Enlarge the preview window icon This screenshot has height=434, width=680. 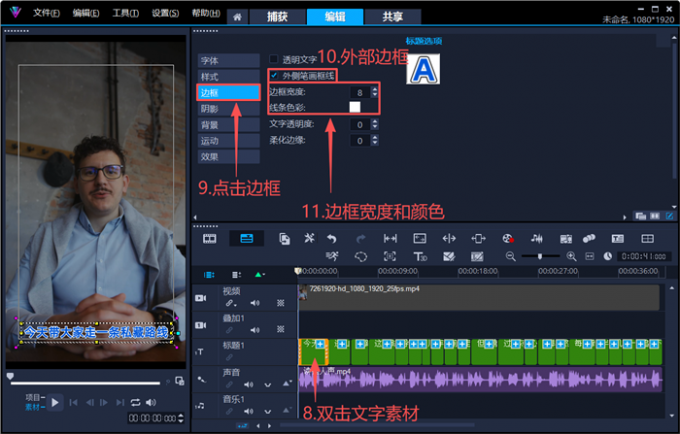179,381
